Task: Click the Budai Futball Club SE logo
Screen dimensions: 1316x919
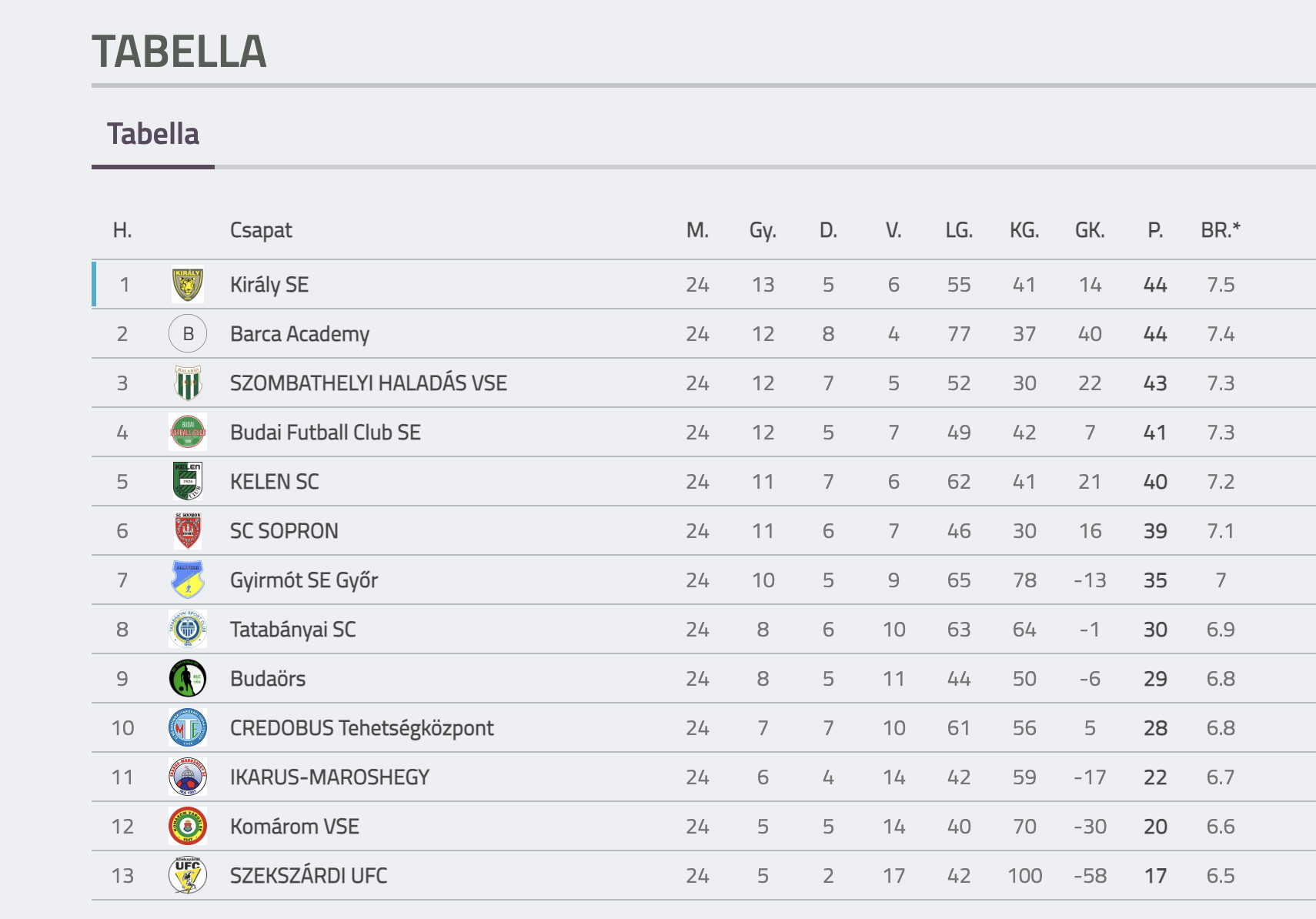Action: (x=188, y=433)
